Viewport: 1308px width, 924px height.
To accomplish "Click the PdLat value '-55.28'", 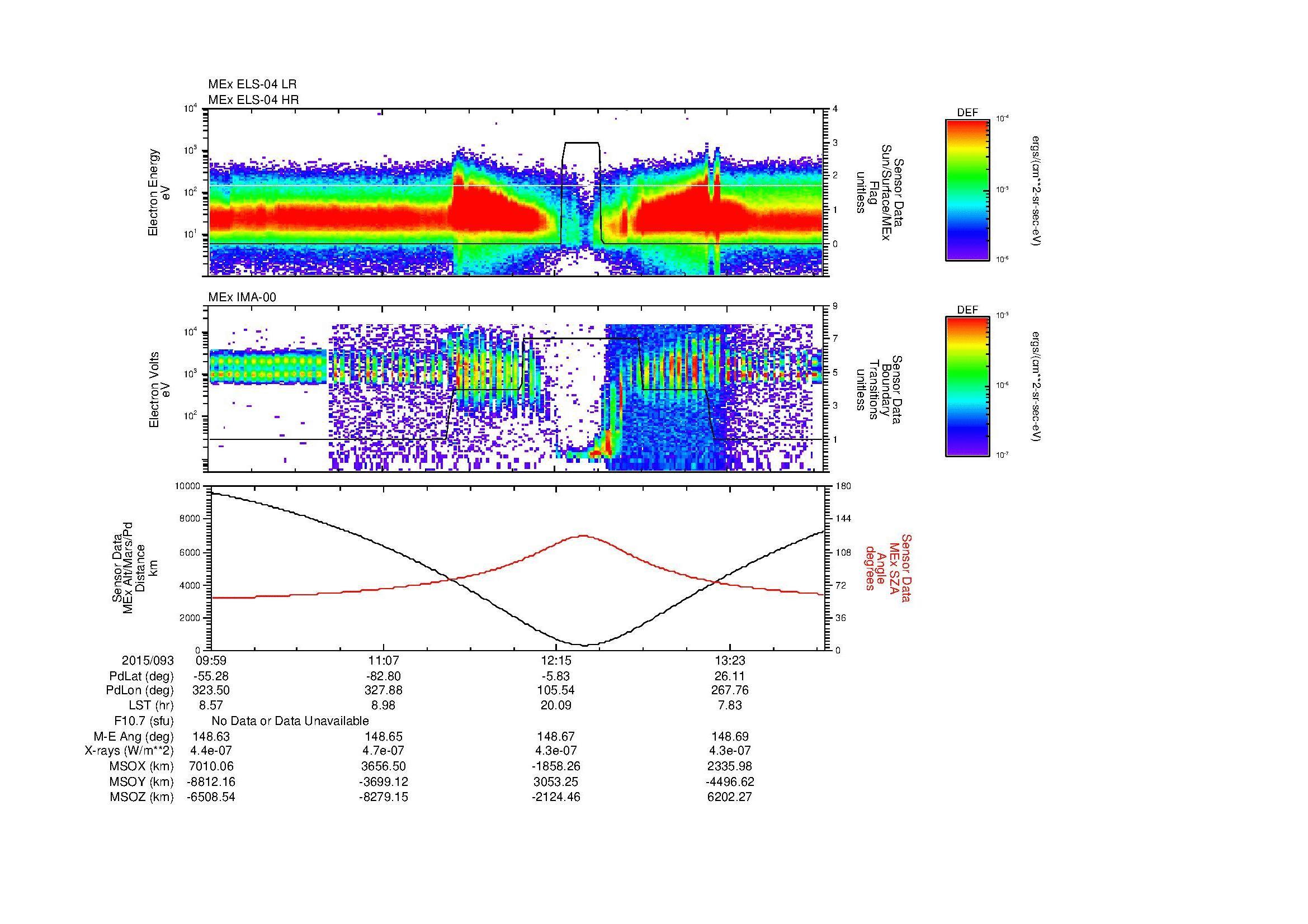I will [211, 676].
